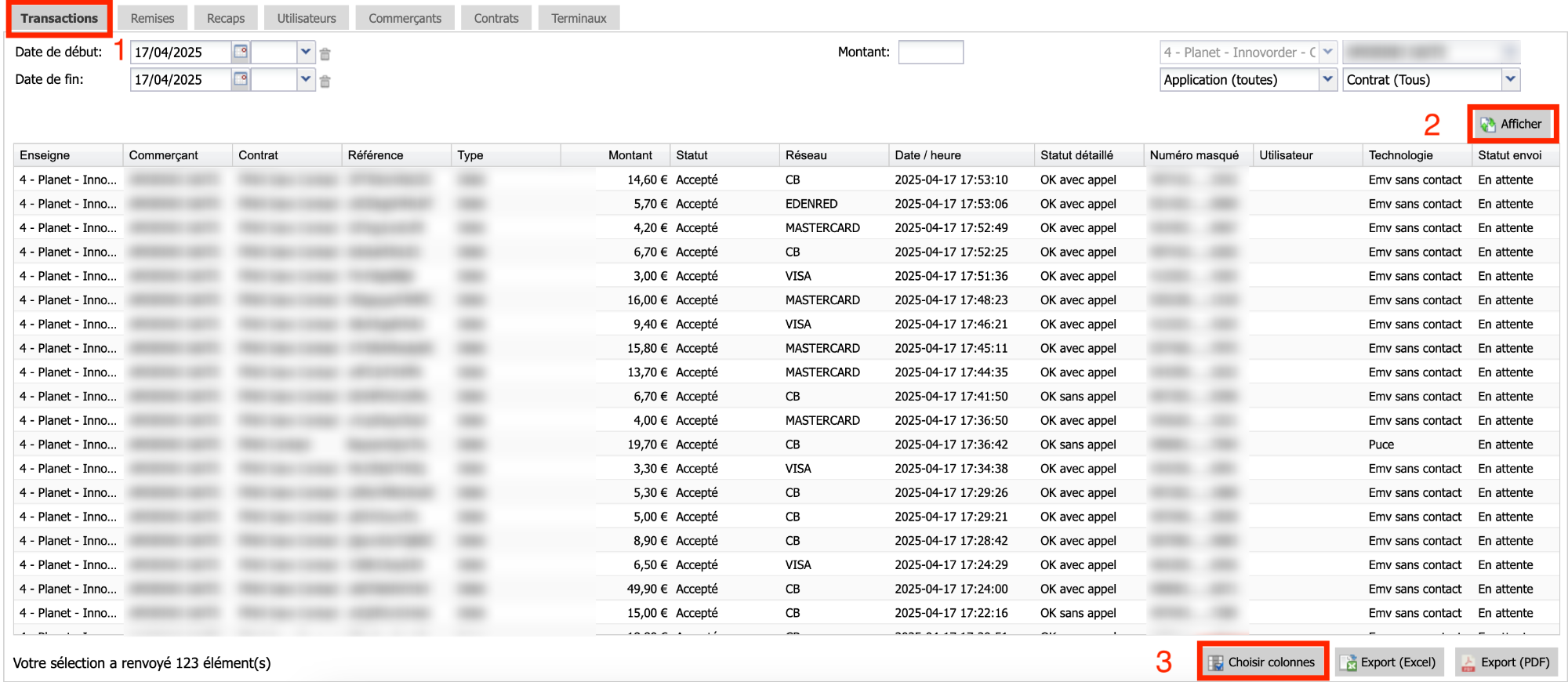The width and height of the screenshot is (1568, 682).
Task: Clear the Date de début with trash icon
Action: (325, 54)
